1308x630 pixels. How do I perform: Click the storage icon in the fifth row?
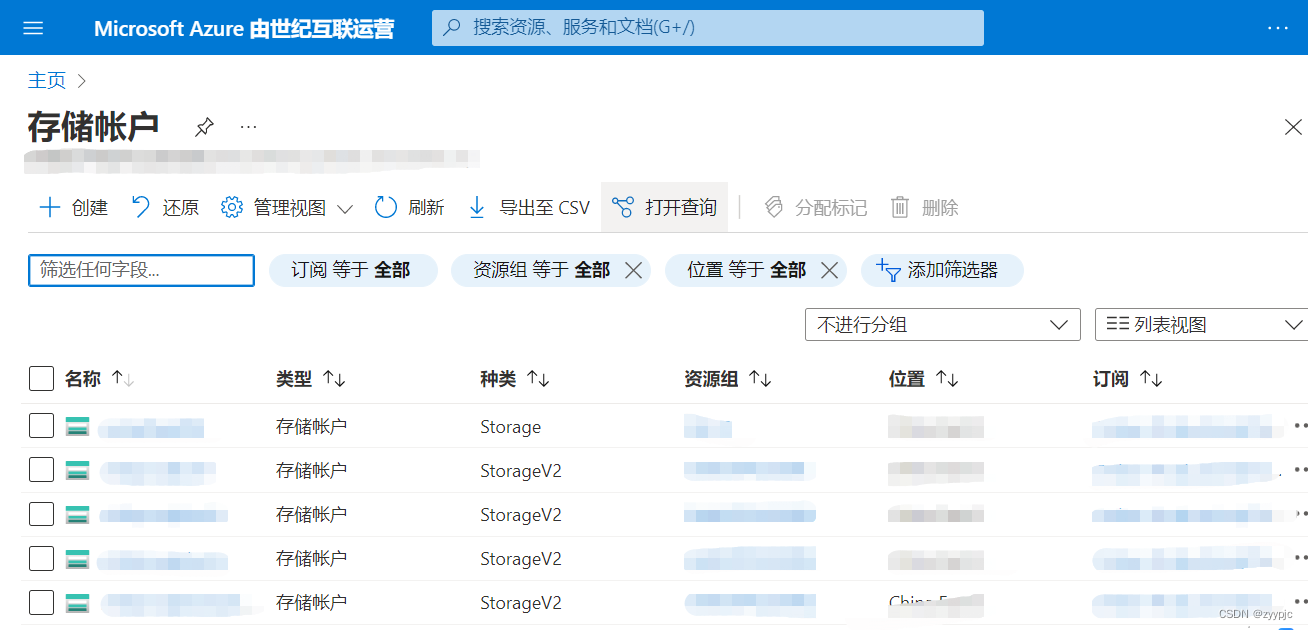(78, 603)
